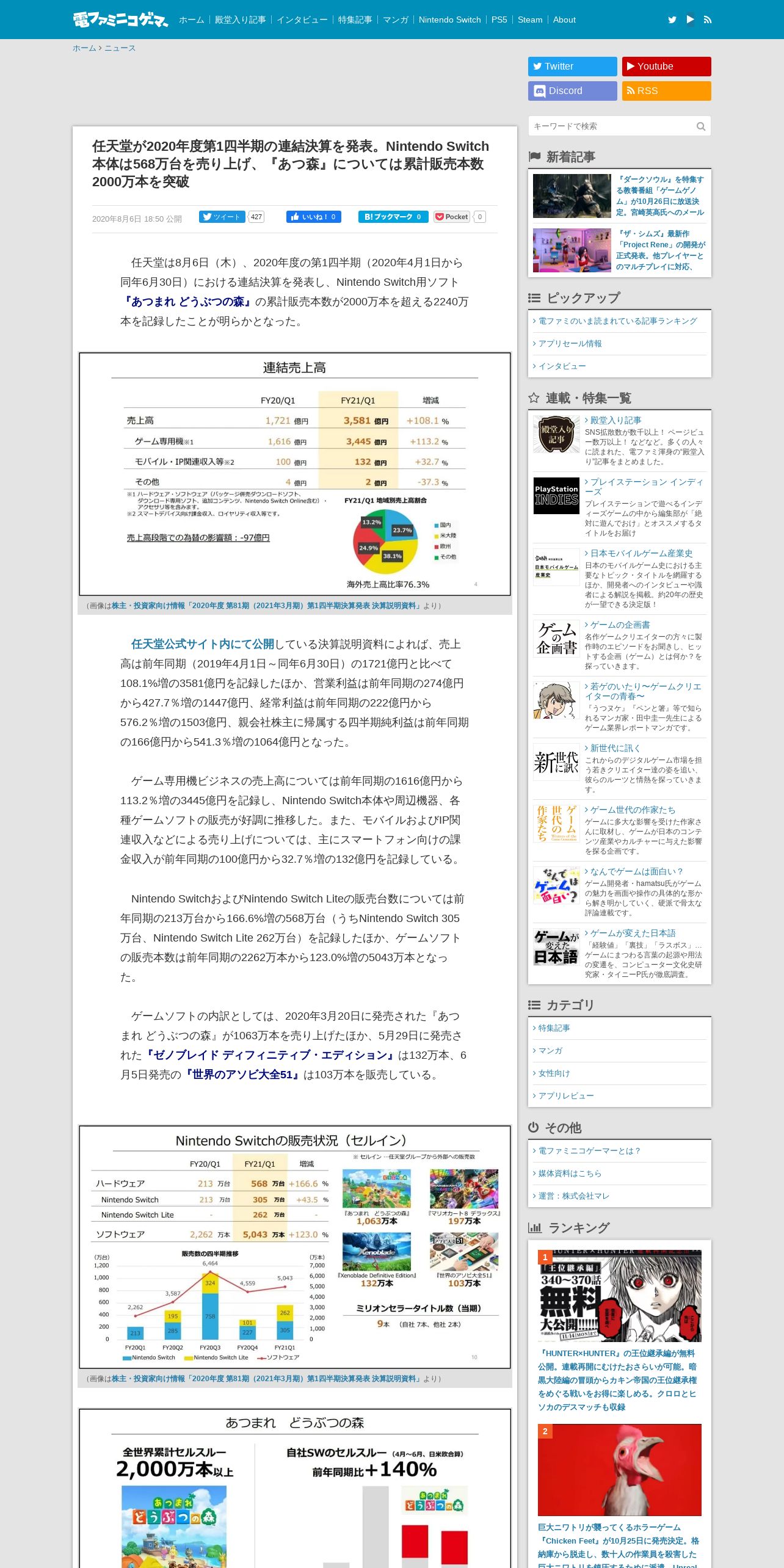
Task: Open the ダークソウル 教養番組 article headline
Action: pos(660,196)
